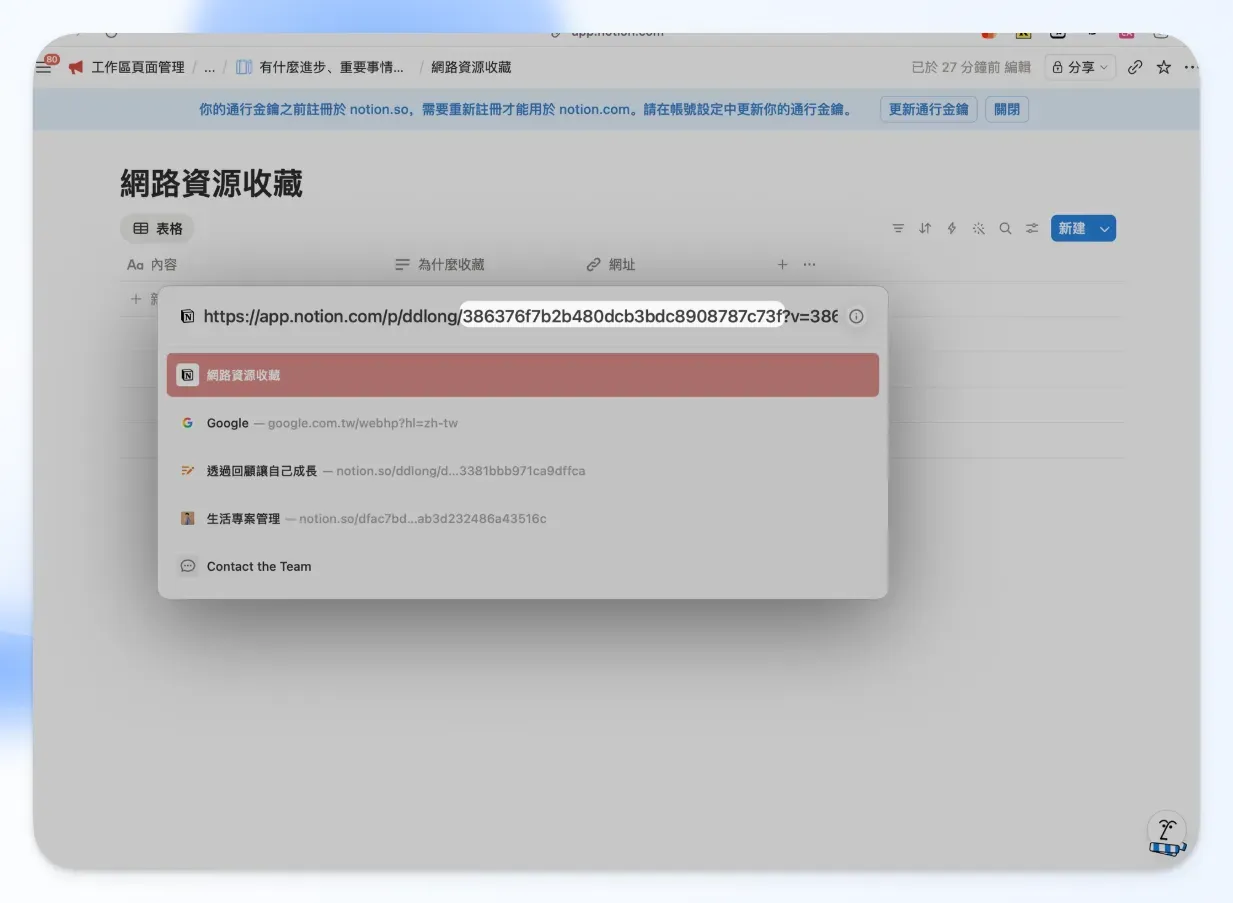The height and width of the screenshot is (903, 1233).
Task: Click the 為什麼收藏 column header
Action: (x=440, y=265)
